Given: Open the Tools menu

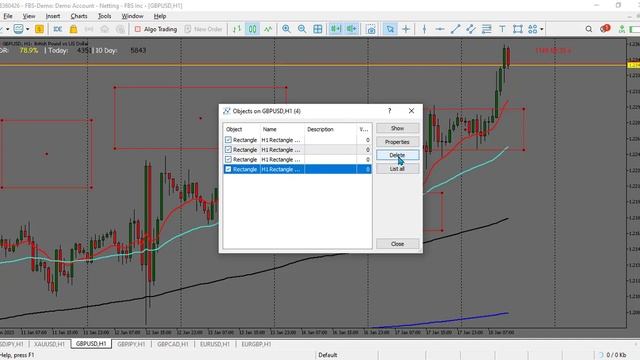Looking at the screenshot, I should [x=104, y=16].
